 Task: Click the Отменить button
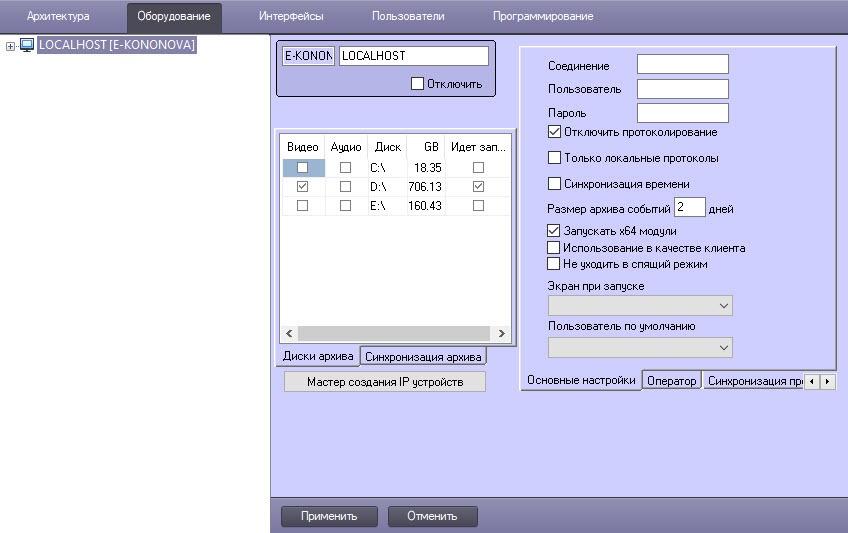[x=432, y=516]
